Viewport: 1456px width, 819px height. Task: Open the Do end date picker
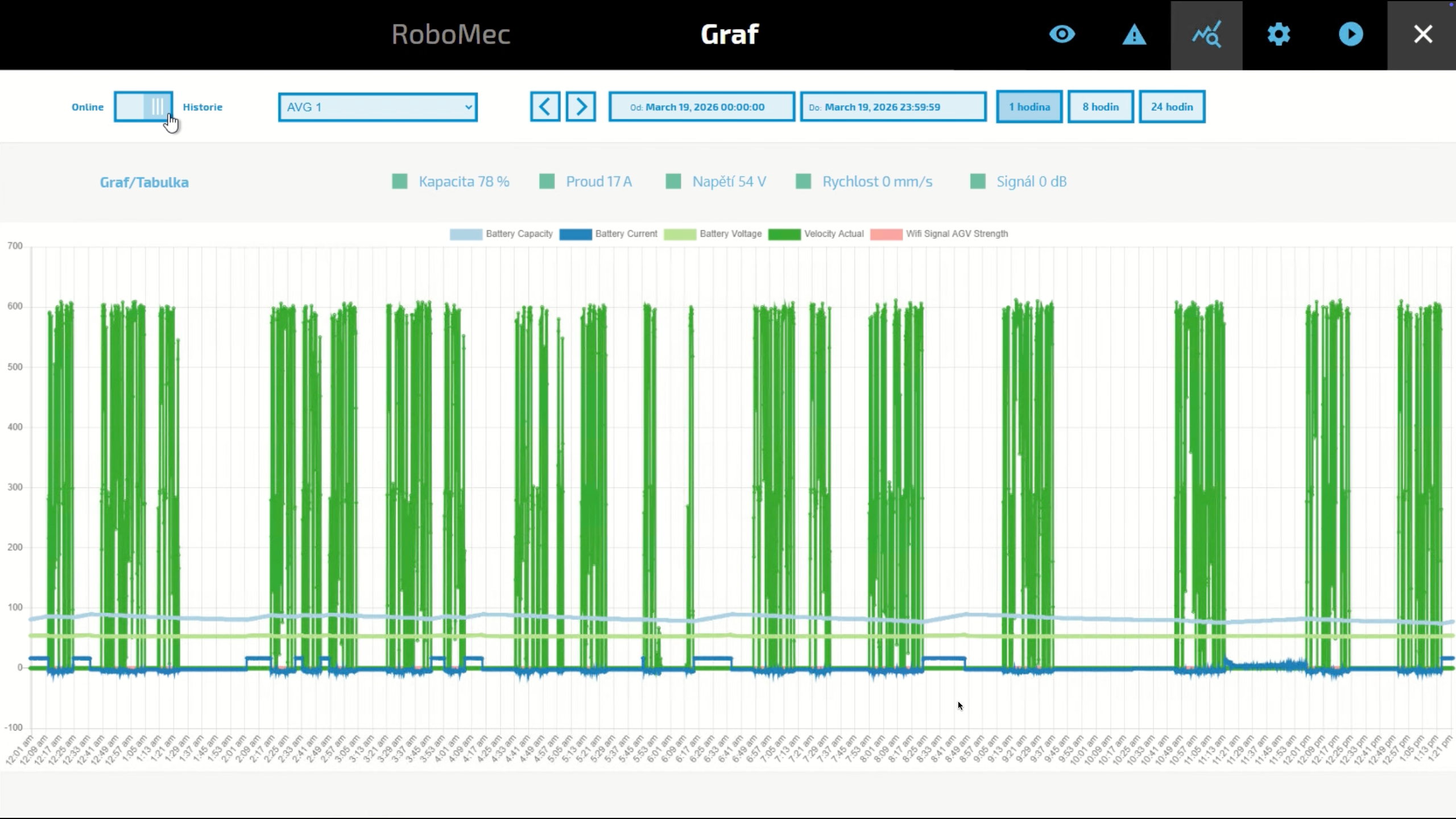[x=893, y=107]
